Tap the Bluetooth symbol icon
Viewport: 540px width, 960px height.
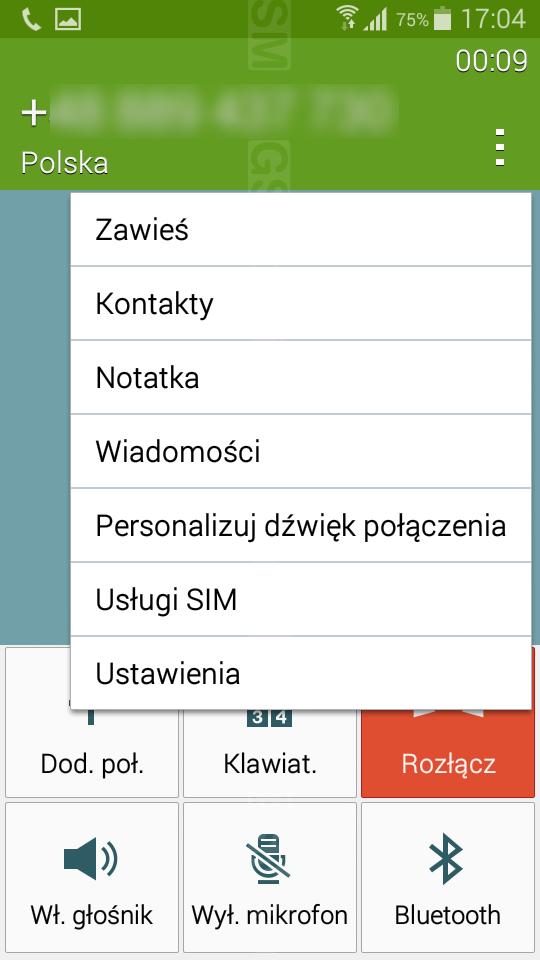point(446,858)
